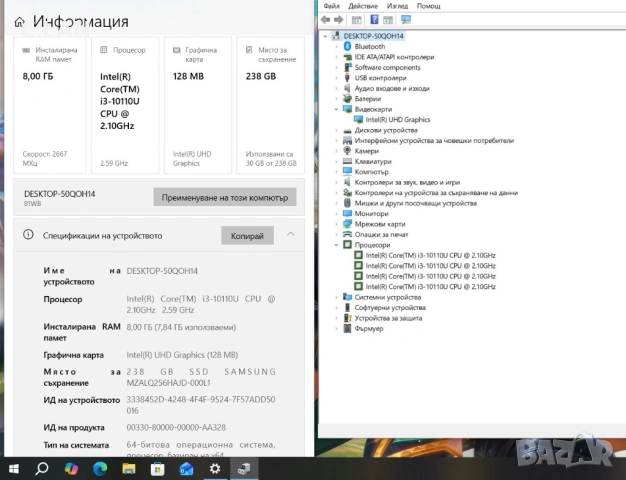The image size is (626, 480).
Task: Click the Help question-mark toolbar icon
Action: click(x=374, y=20)
